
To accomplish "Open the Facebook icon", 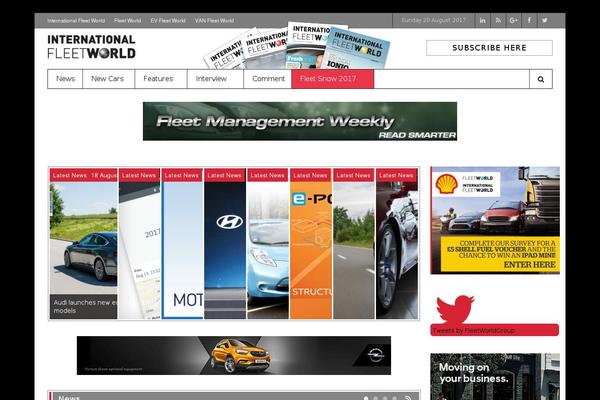I will tap(529, 20).
